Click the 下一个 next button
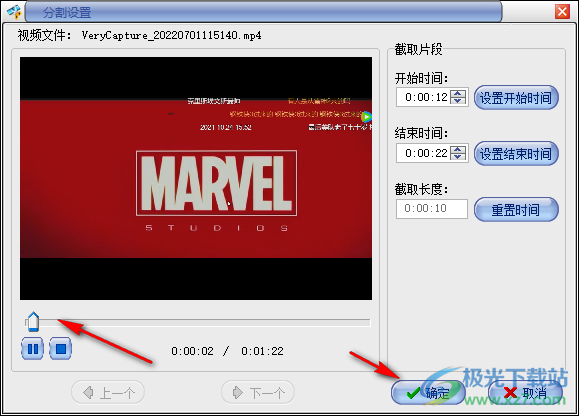579x416 pixels. click(x=258, y=392)
